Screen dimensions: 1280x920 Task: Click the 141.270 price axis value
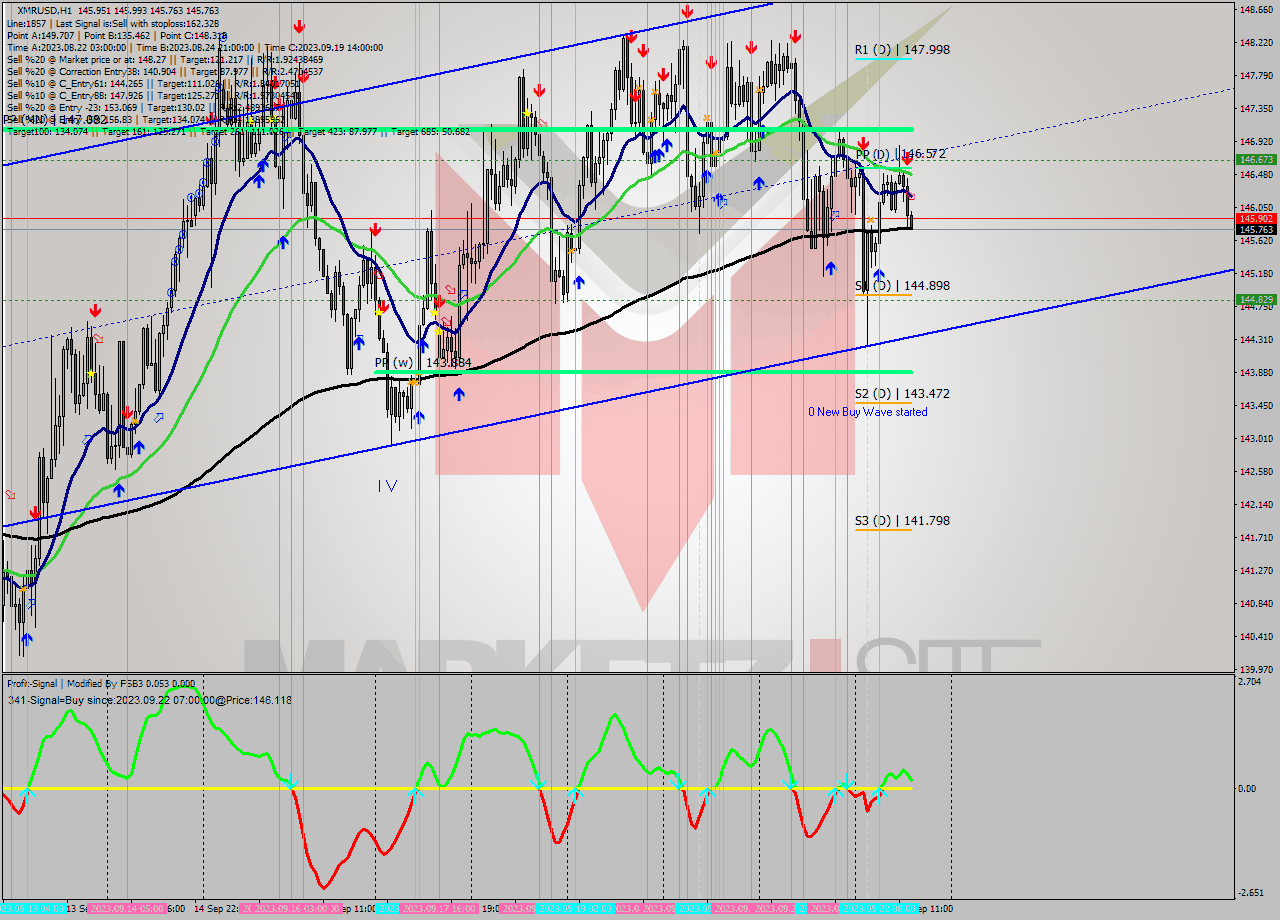pyautogui.click(x=1256, y=571)
